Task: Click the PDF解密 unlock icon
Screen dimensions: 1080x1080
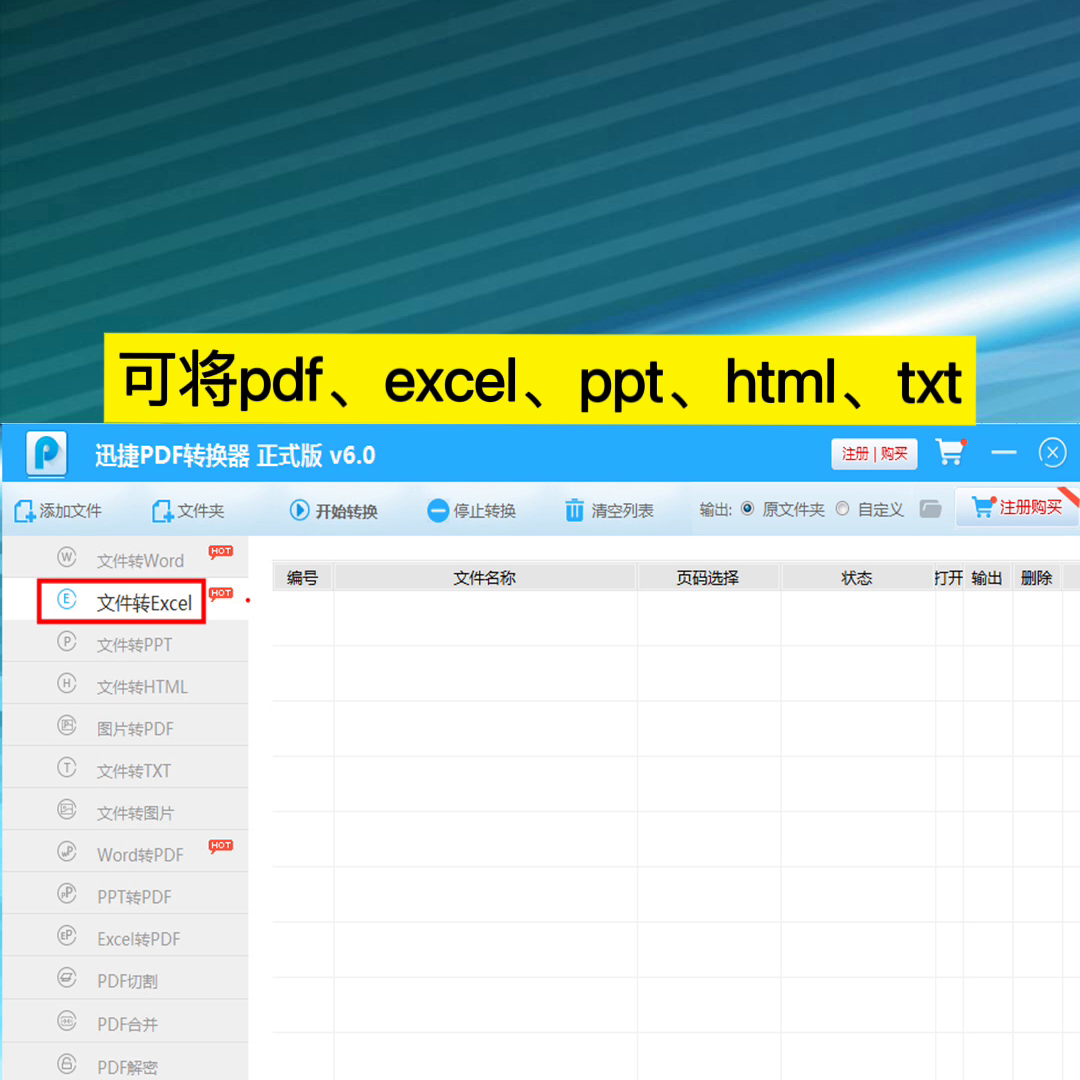Action: (x=67, y=1063)
